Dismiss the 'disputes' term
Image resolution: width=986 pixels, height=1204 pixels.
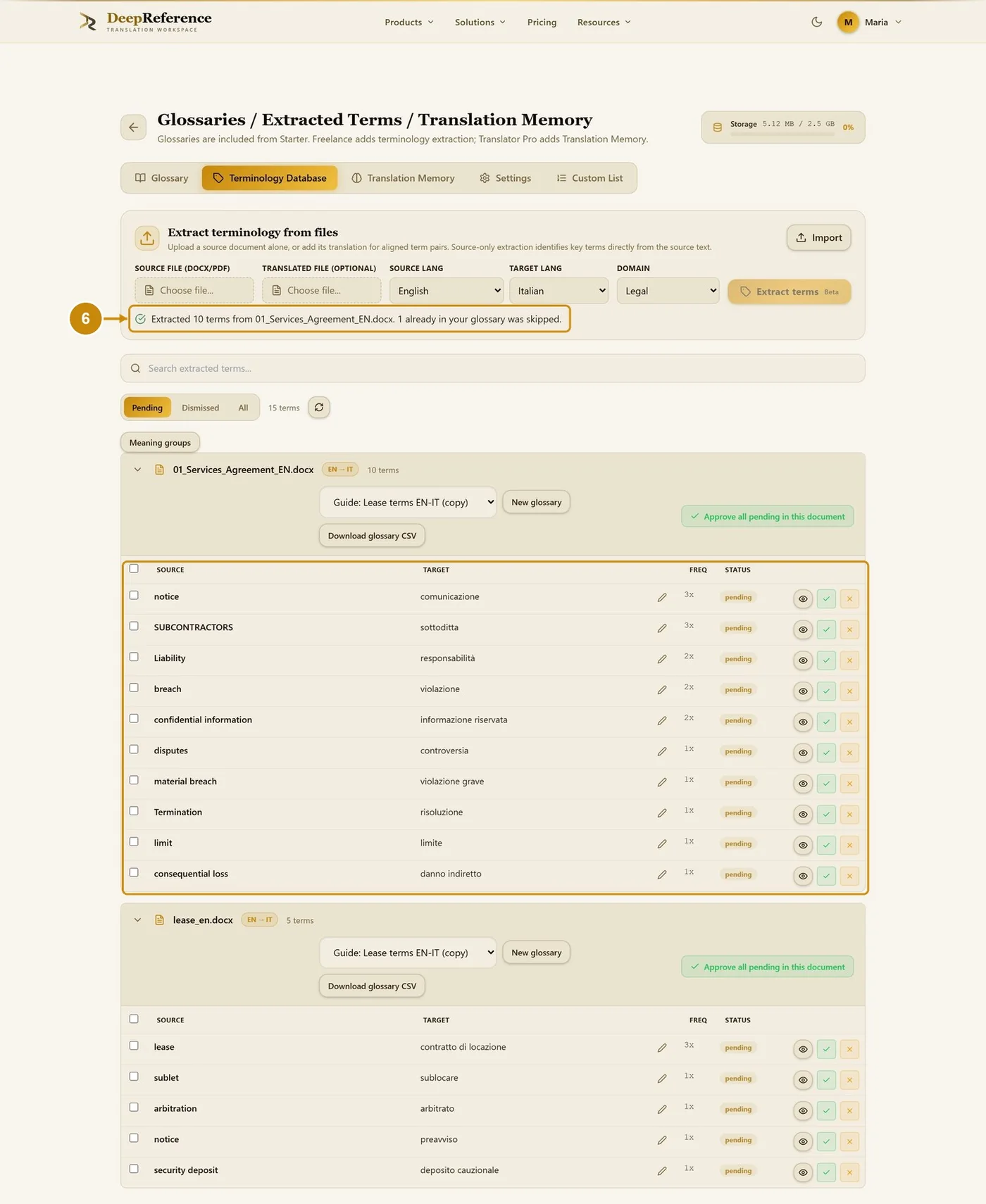[x=849, y=753]
